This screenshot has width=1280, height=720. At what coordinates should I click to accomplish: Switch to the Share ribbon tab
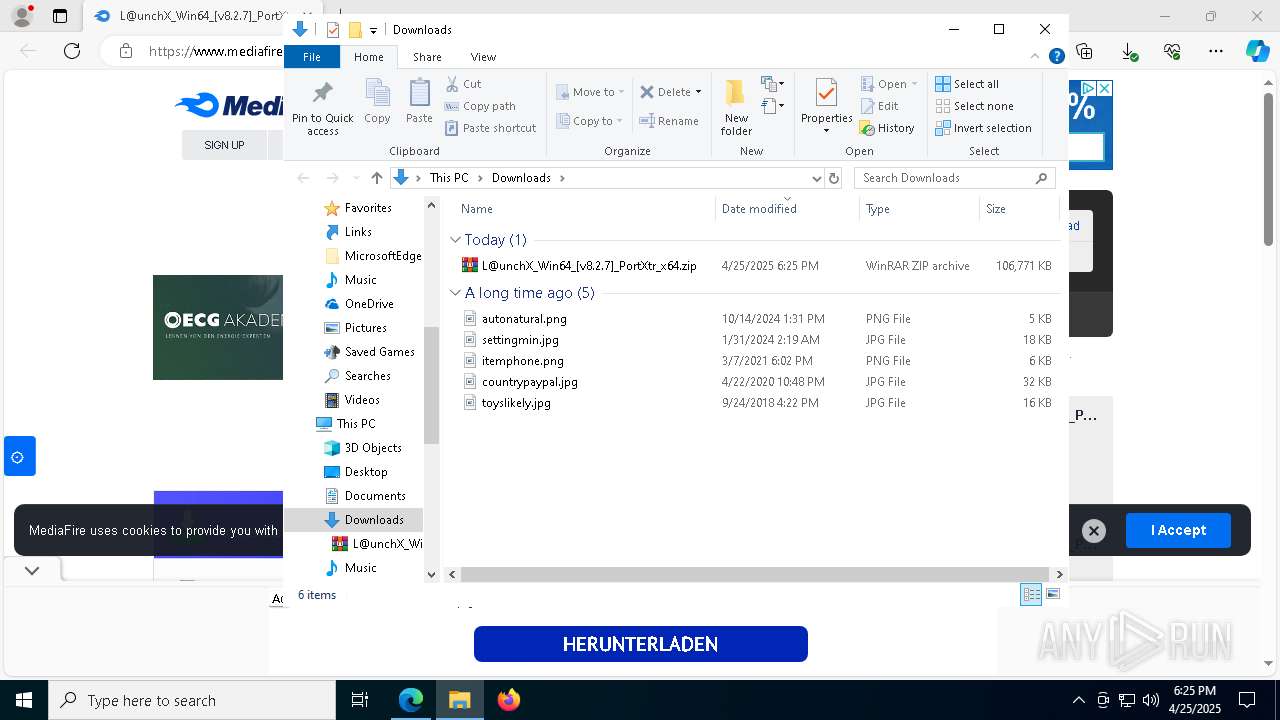[427, 57]
